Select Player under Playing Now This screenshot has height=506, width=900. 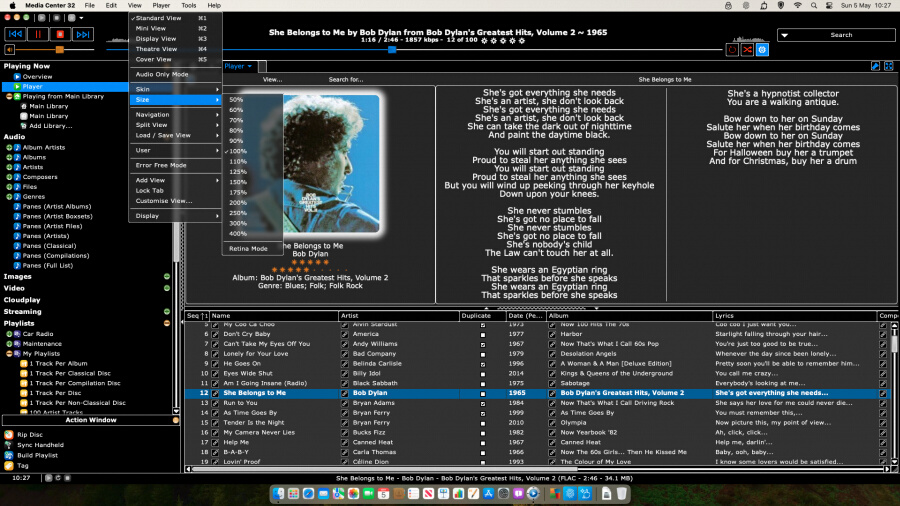pyautogui.click(x=32, y=87)
